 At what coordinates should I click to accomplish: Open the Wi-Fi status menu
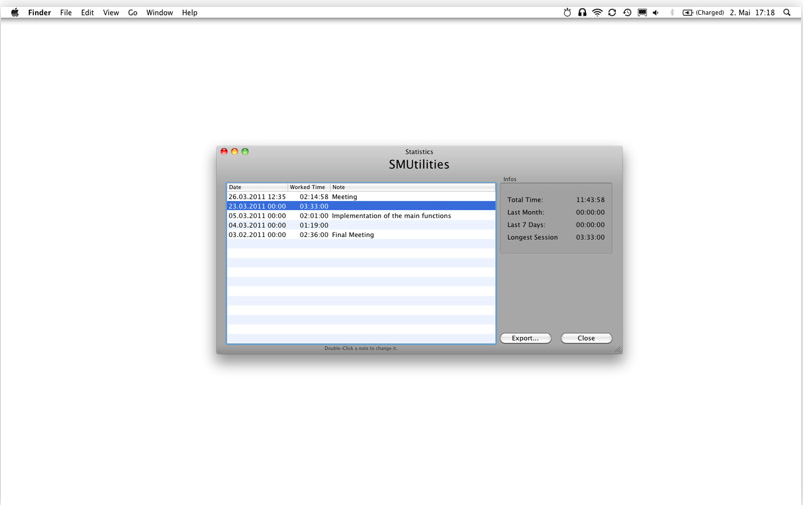[x=597, y=12]
